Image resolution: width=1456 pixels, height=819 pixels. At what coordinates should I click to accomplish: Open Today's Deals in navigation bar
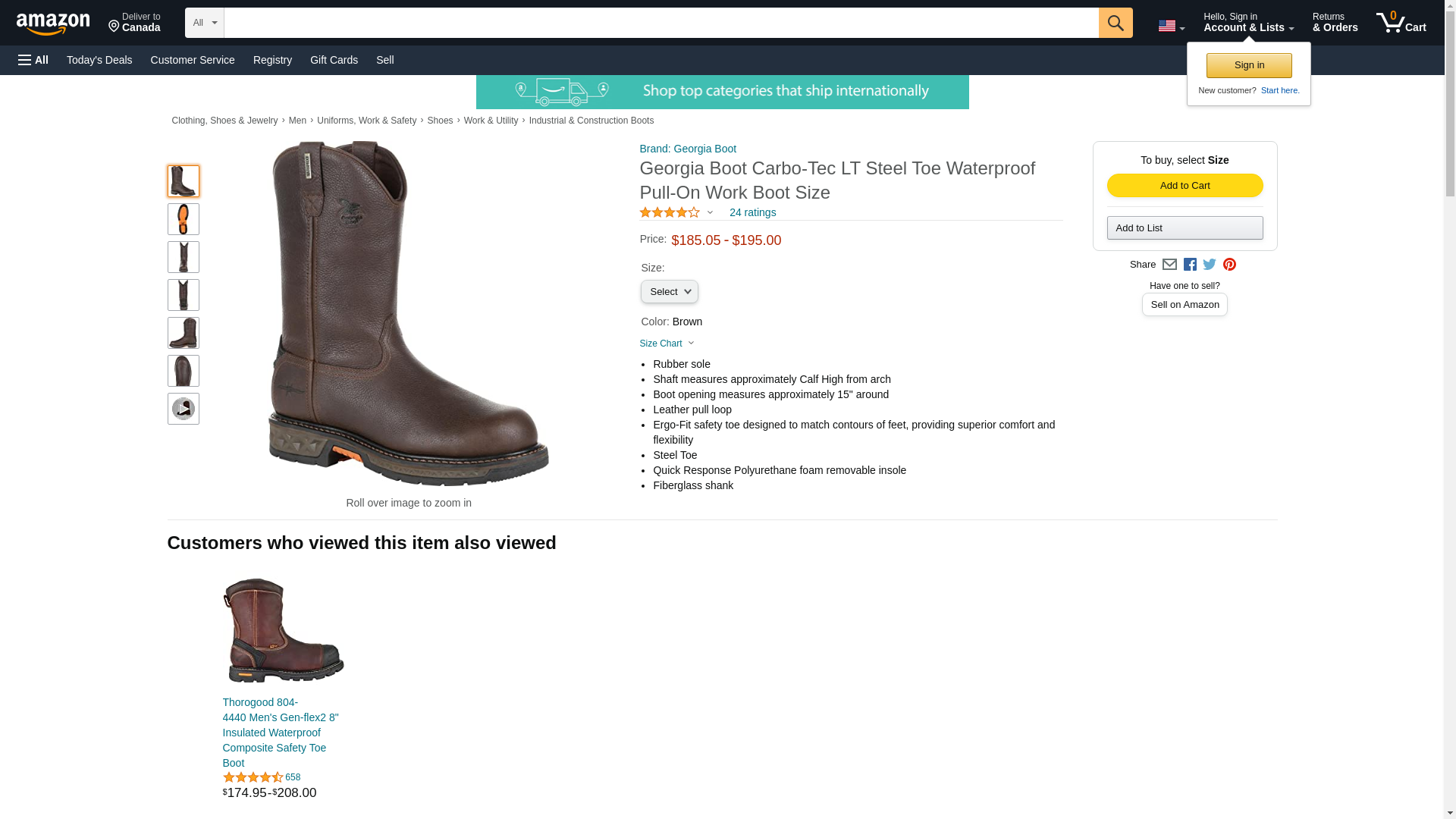click(x=99, y=60)
